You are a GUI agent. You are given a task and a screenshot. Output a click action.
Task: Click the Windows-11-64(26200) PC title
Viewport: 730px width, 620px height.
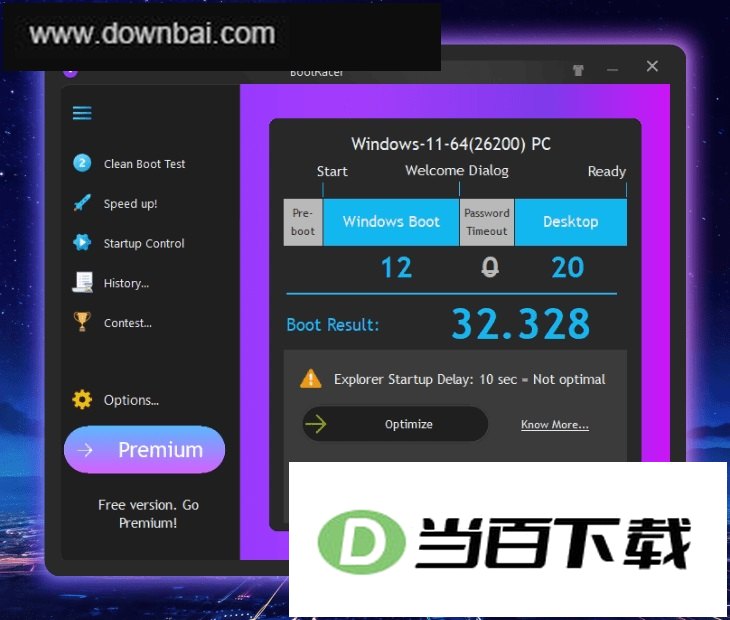pos(451,144)
